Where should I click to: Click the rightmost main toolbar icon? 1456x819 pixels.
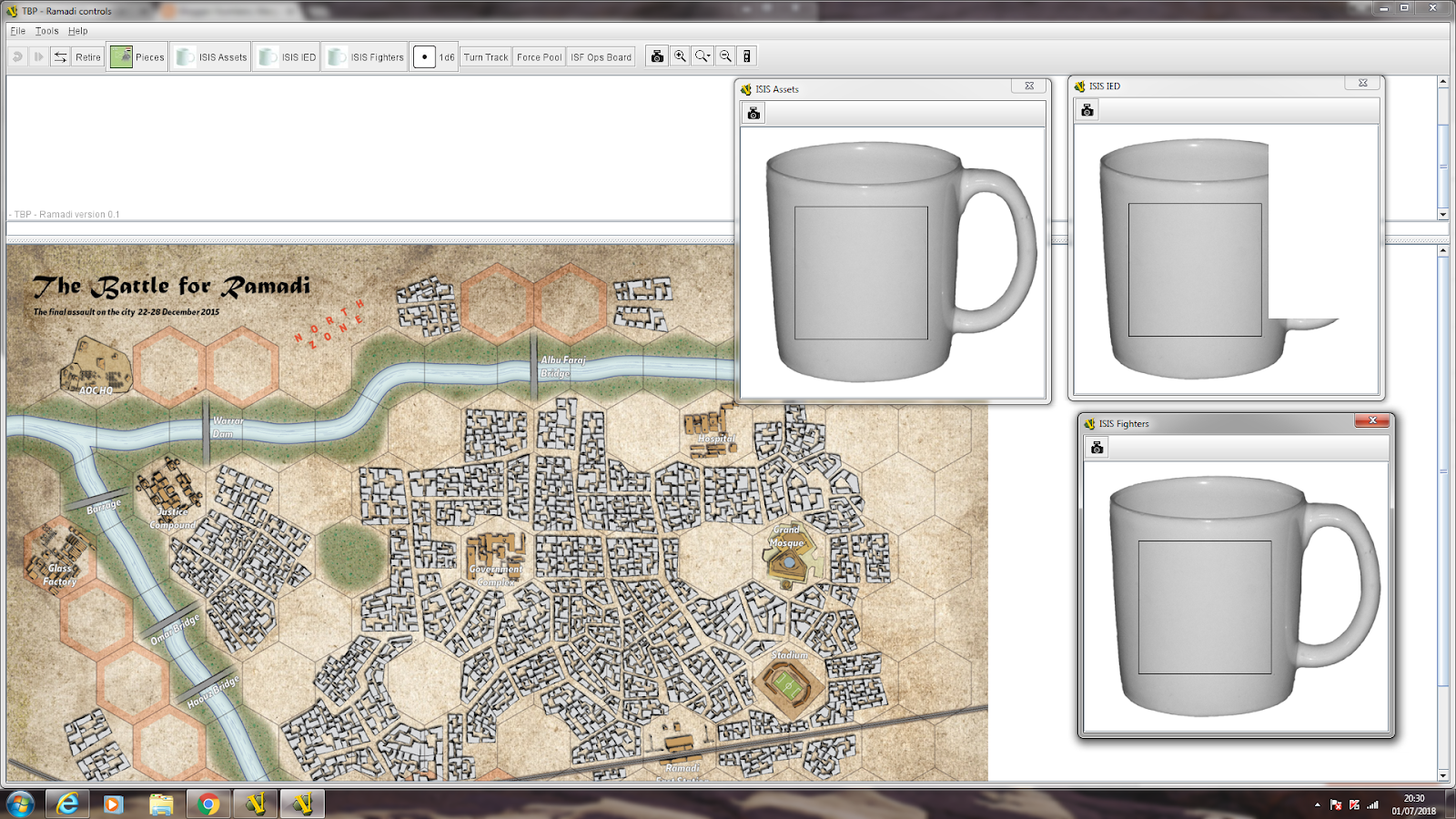point(747,56)
